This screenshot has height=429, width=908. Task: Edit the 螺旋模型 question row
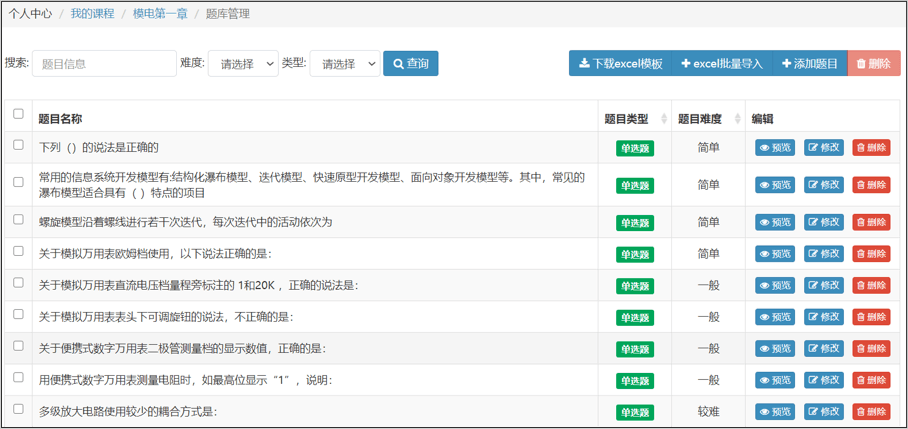(824, 222)
